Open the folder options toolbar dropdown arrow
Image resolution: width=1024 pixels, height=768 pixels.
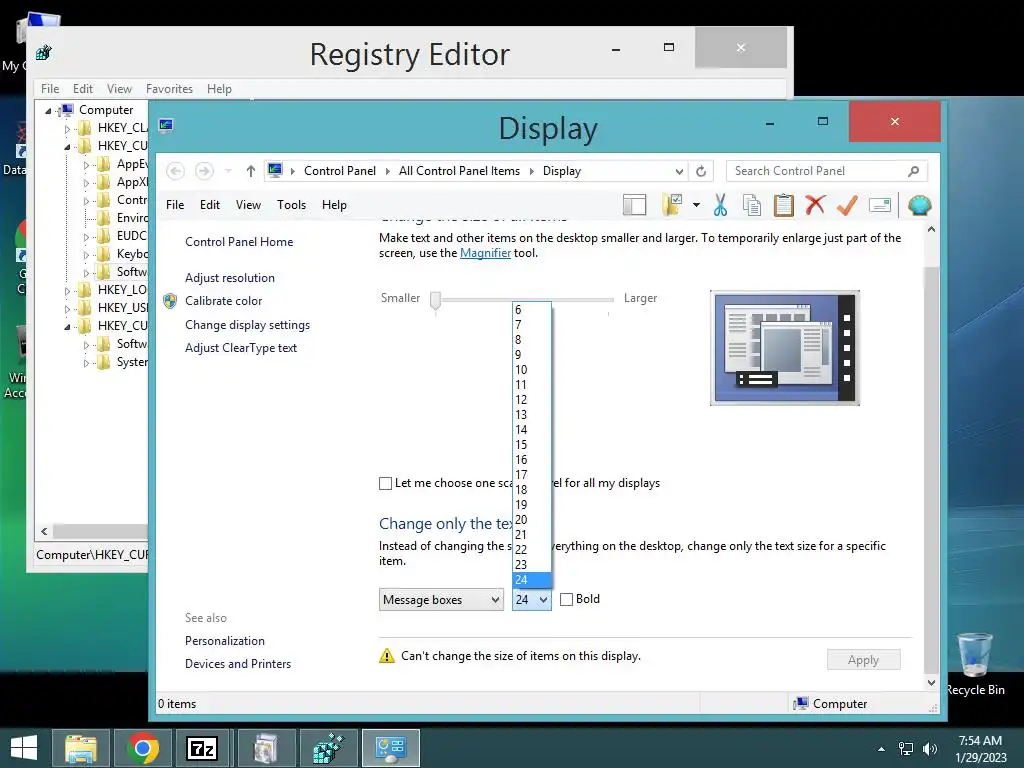[696, 205]
